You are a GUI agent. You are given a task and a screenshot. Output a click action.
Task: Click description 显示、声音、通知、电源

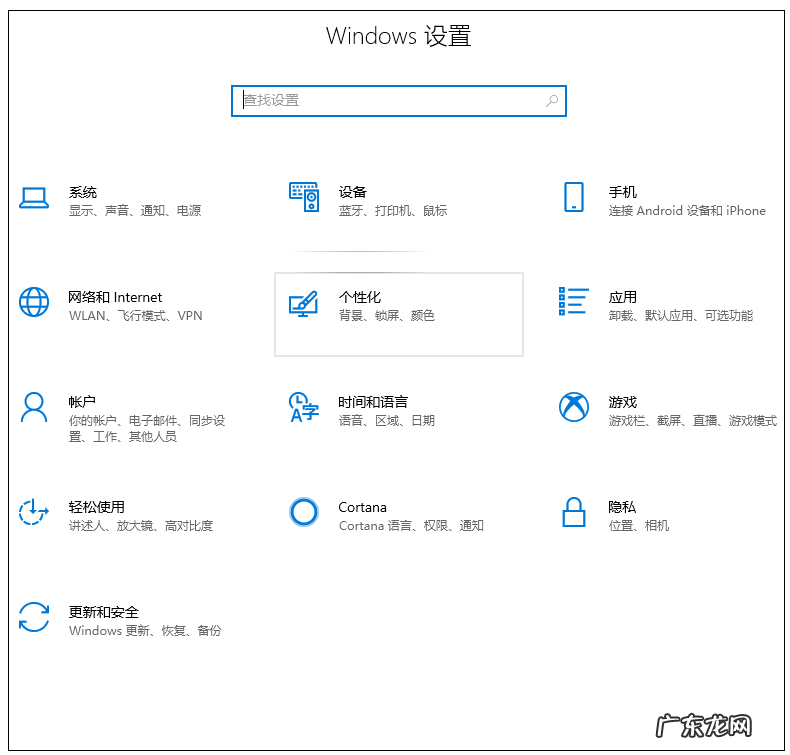135,211
